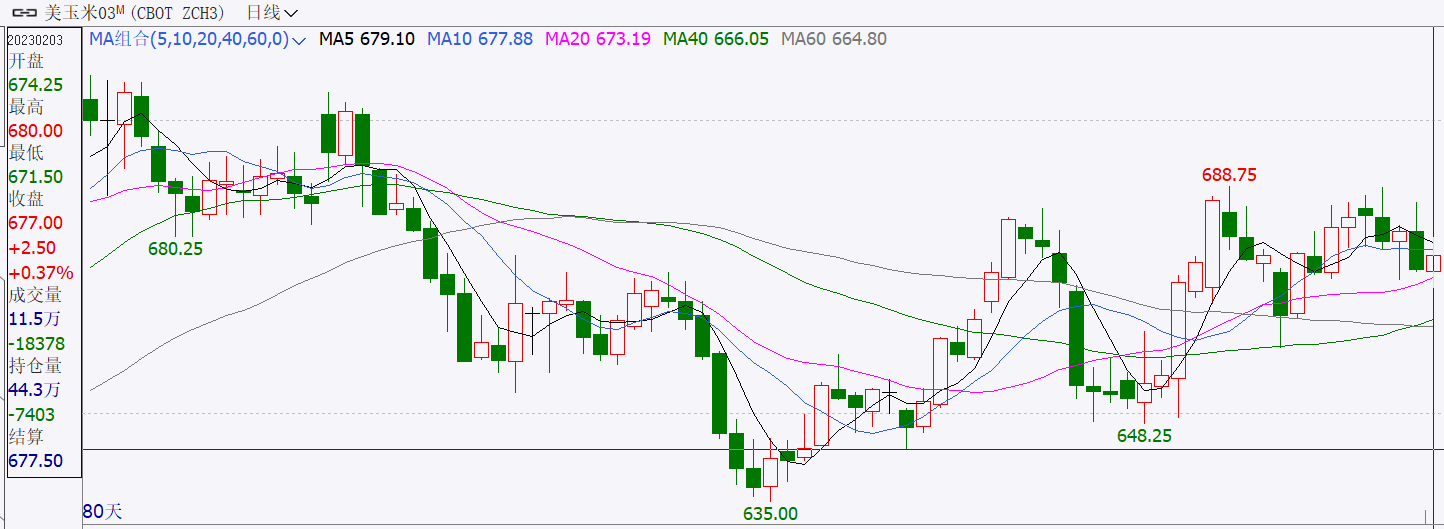Click the open interest change -7403
Screen dimensions: 1444x529
coord(32,414)
